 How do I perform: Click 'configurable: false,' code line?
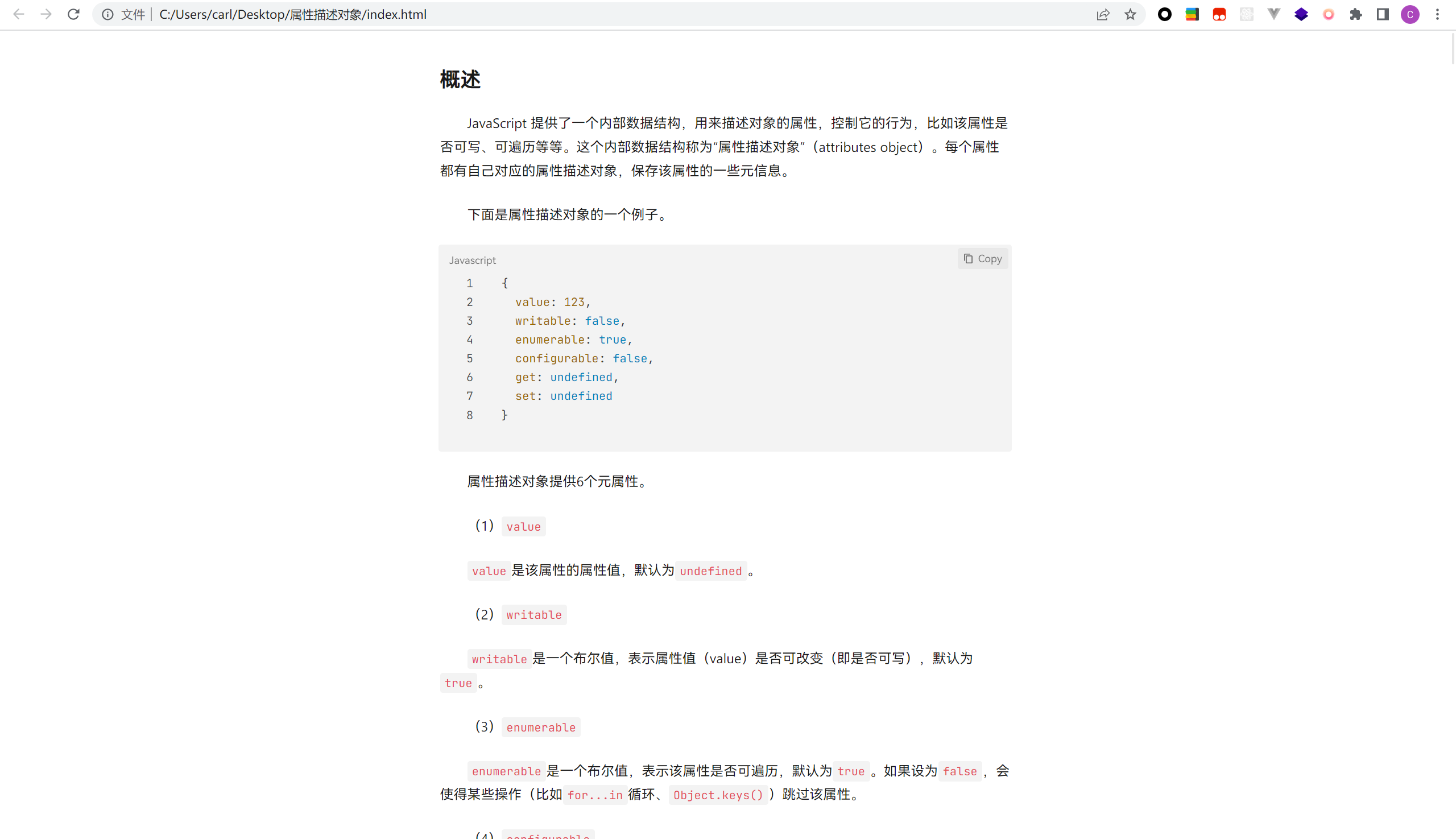click(x=584, y=358)
